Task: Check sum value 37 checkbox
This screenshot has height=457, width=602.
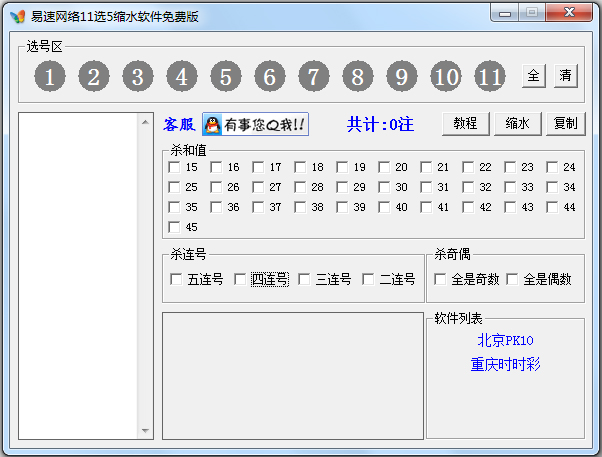Action: 258,207
